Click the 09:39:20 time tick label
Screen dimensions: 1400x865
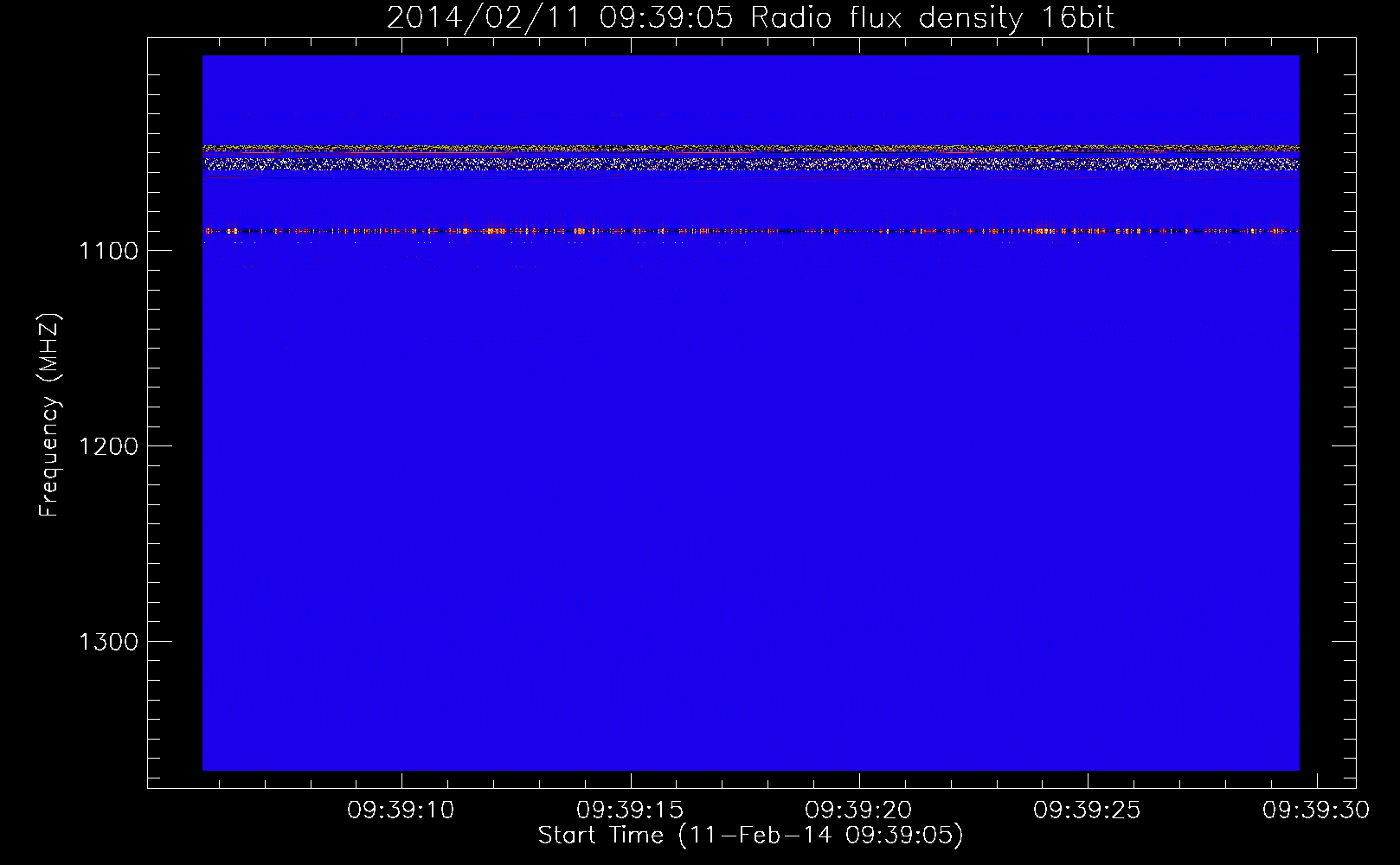pyautogui.click(x=858, y=811)
